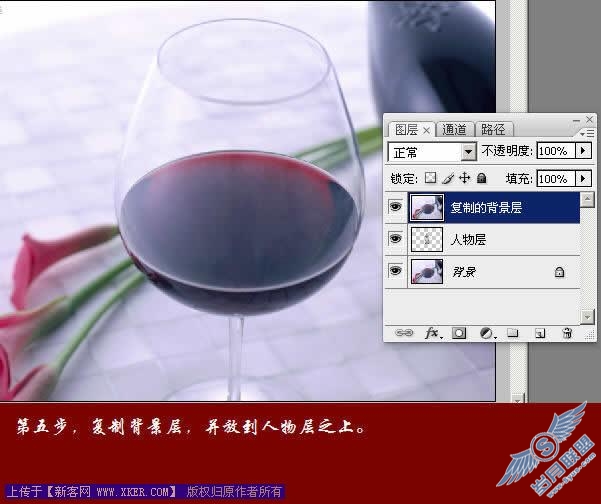Minimize the layers panel
This screenshot has height=504, width=601.
point(576,120)
